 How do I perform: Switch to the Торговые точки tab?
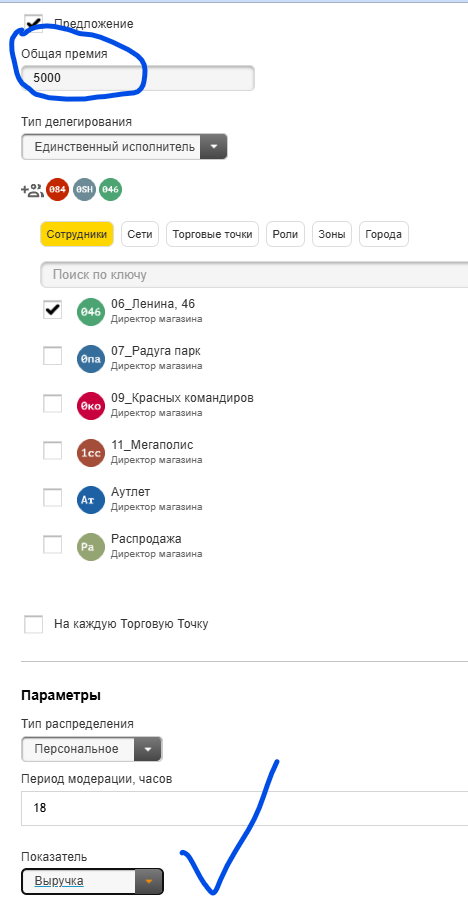point(213,234)
